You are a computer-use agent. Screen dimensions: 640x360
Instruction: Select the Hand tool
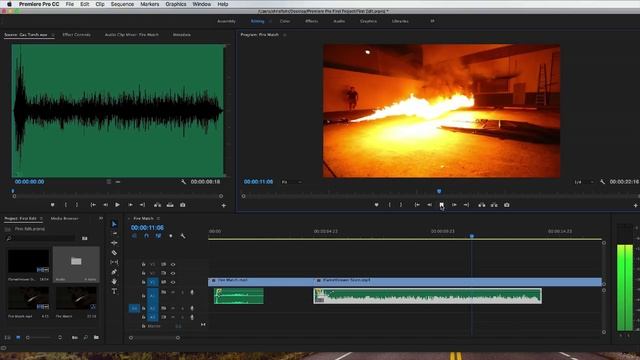(x=114, y=282)
